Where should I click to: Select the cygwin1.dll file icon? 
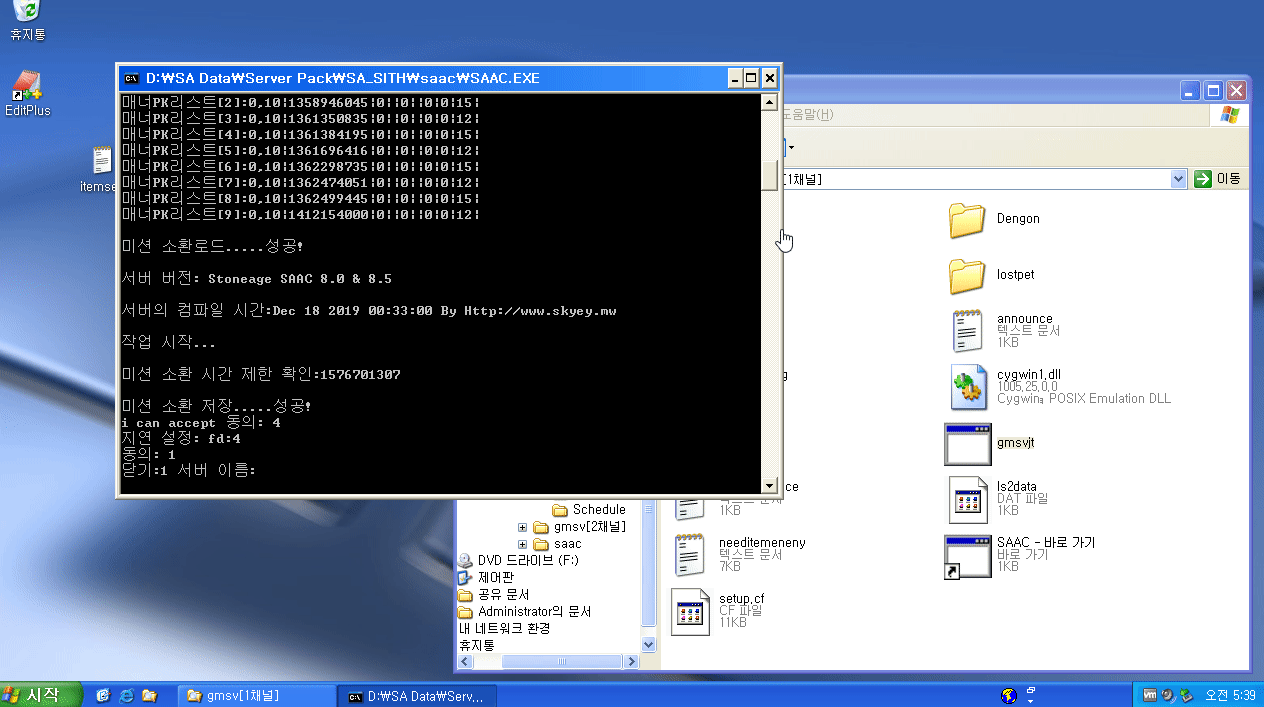point(967,387)
